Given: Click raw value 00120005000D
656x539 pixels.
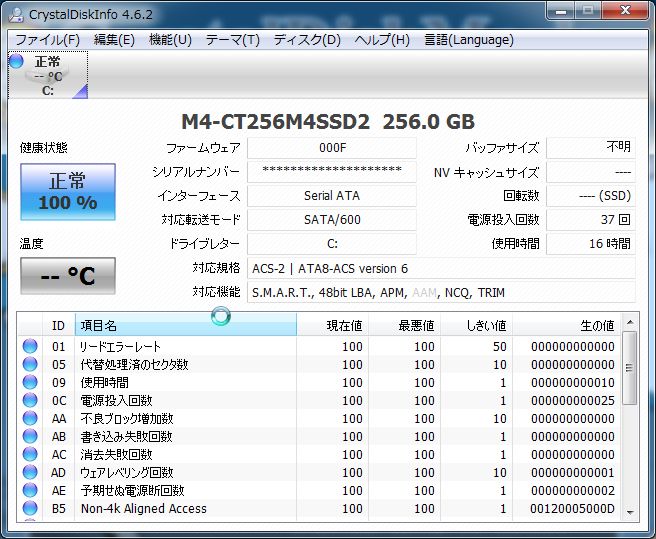Looking at the screenshot, I should click(572, 508).
